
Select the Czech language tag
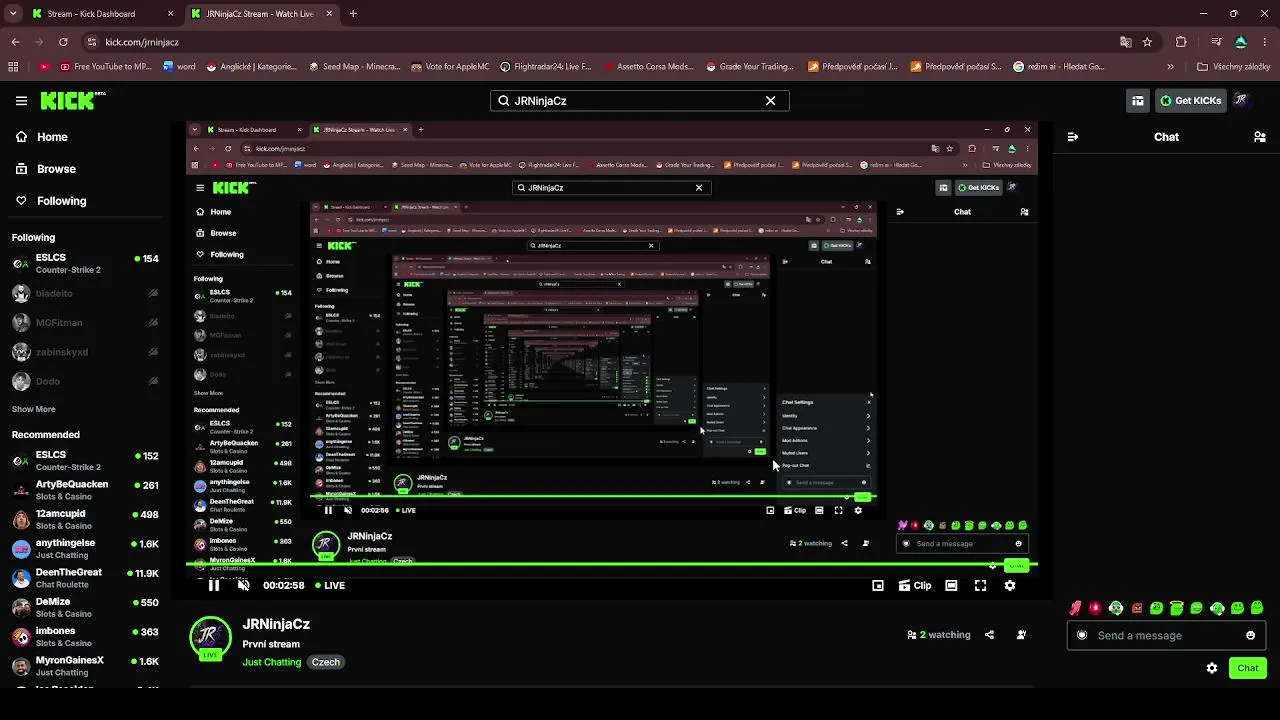(326, 662)
